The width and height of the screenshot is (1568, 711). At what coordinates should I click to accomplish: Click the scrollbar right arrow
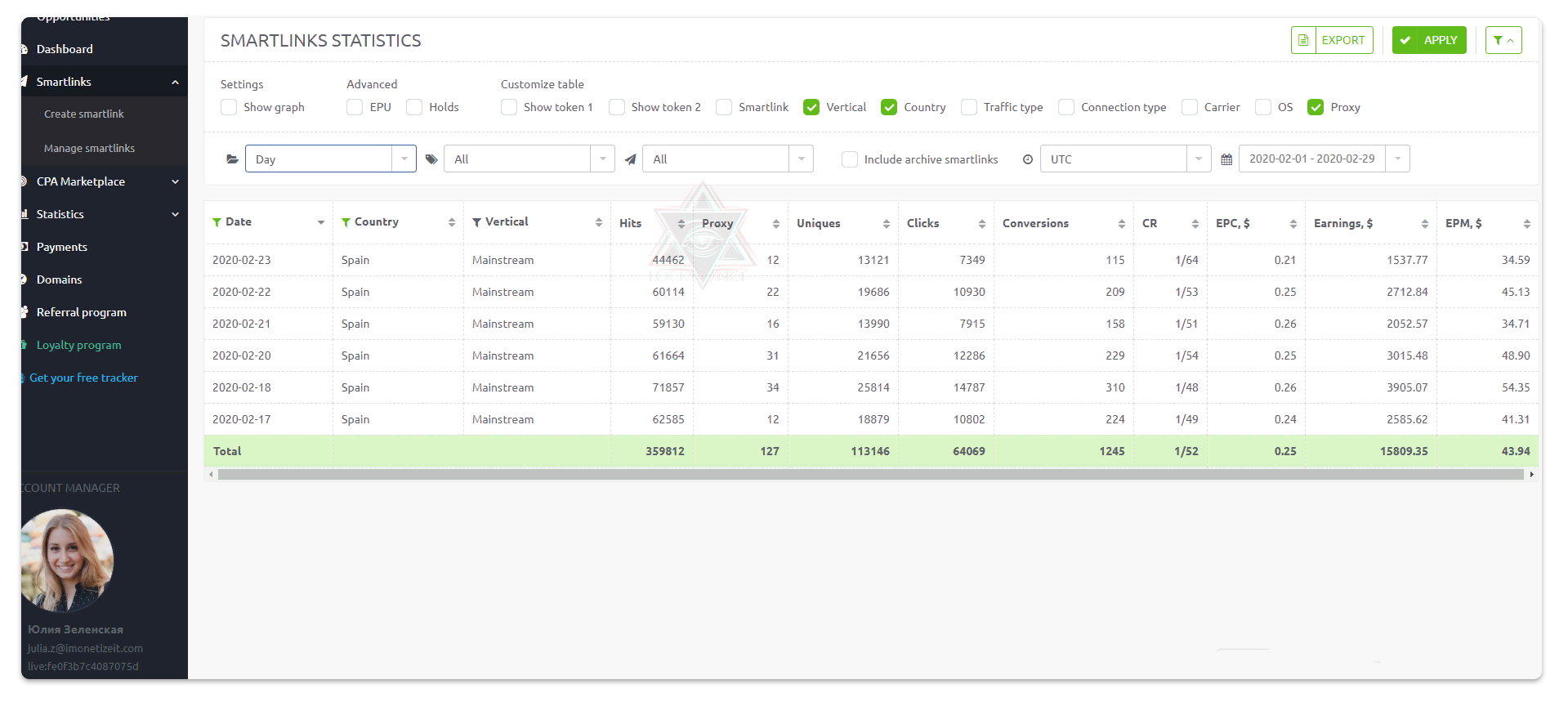click(1531, 474)
